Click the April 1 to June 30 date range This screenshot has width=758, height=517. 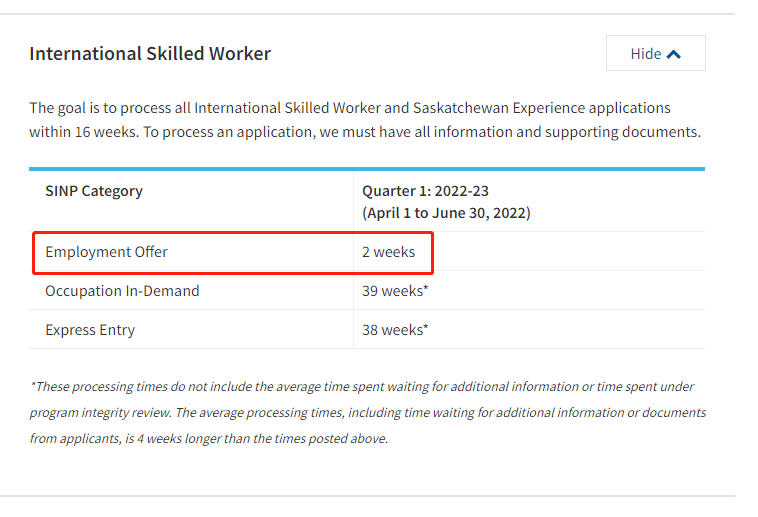tap(446, 213)
